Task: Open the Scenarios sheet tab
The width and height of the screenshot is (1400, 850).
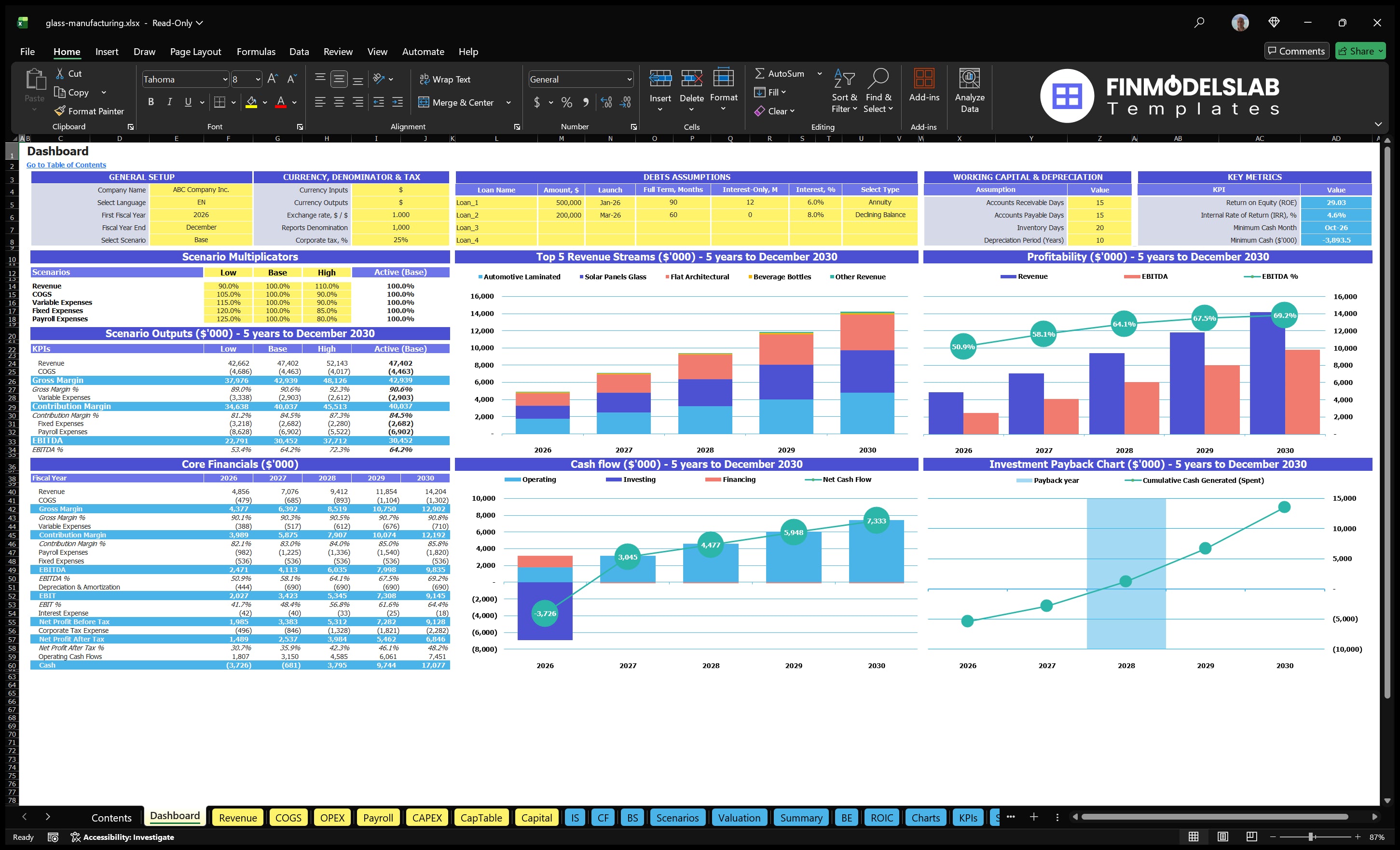Action: point(677,818)
